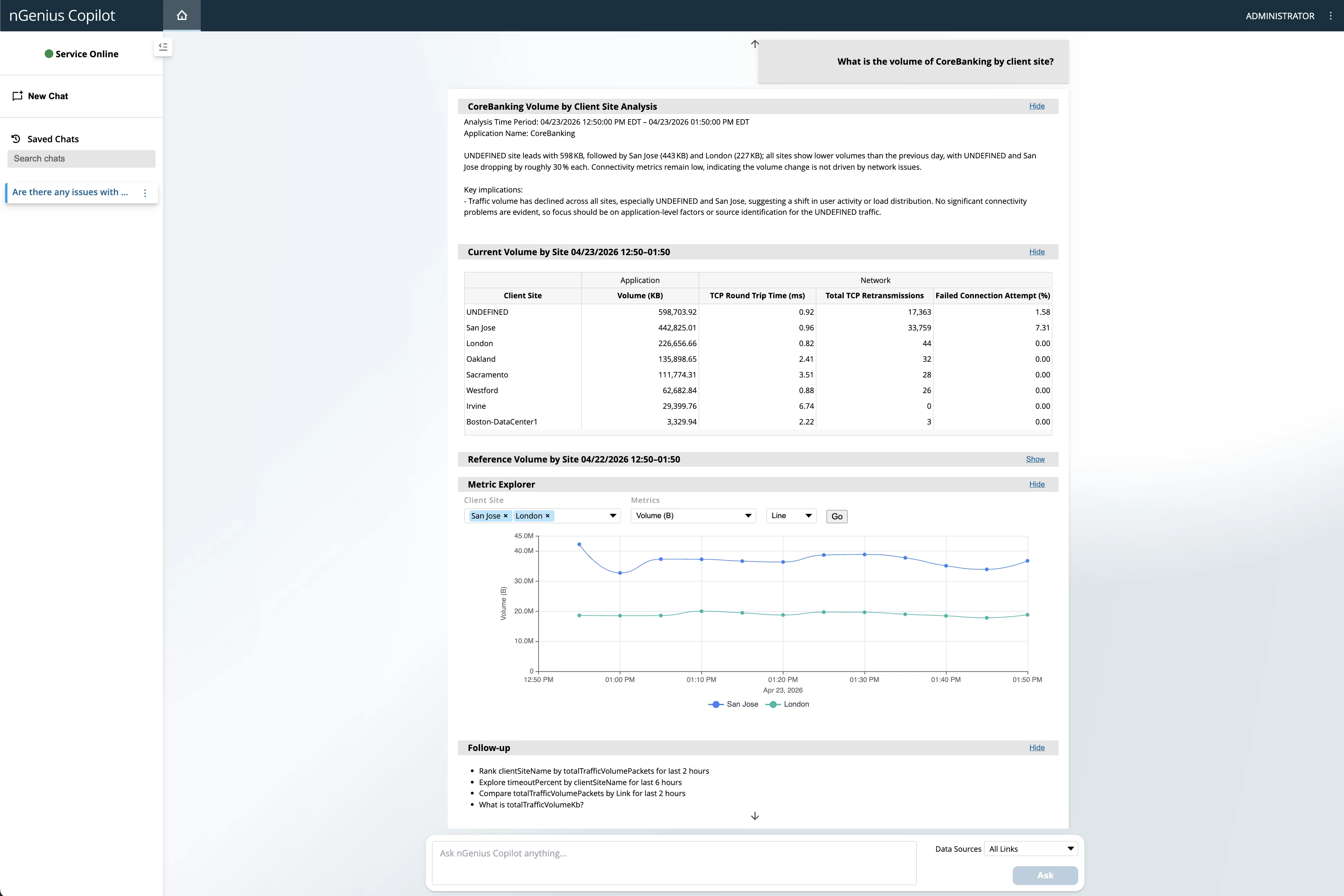Toggle San Jose series in chart legend
Viewport: 1344px width, 896px height.
(733, 704)
